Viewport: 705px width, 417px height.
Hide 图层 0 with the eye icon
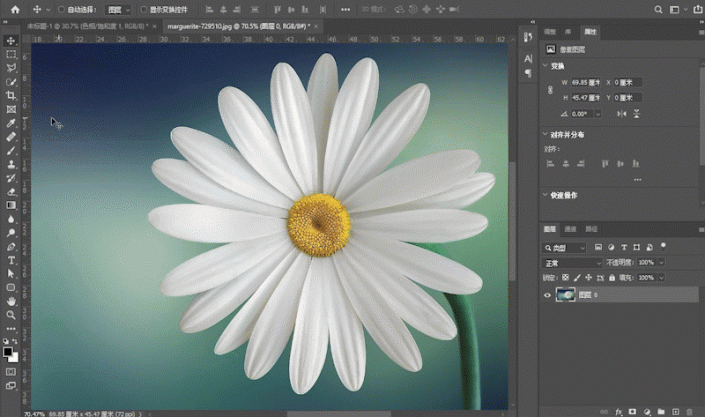[x=548, y=294]
